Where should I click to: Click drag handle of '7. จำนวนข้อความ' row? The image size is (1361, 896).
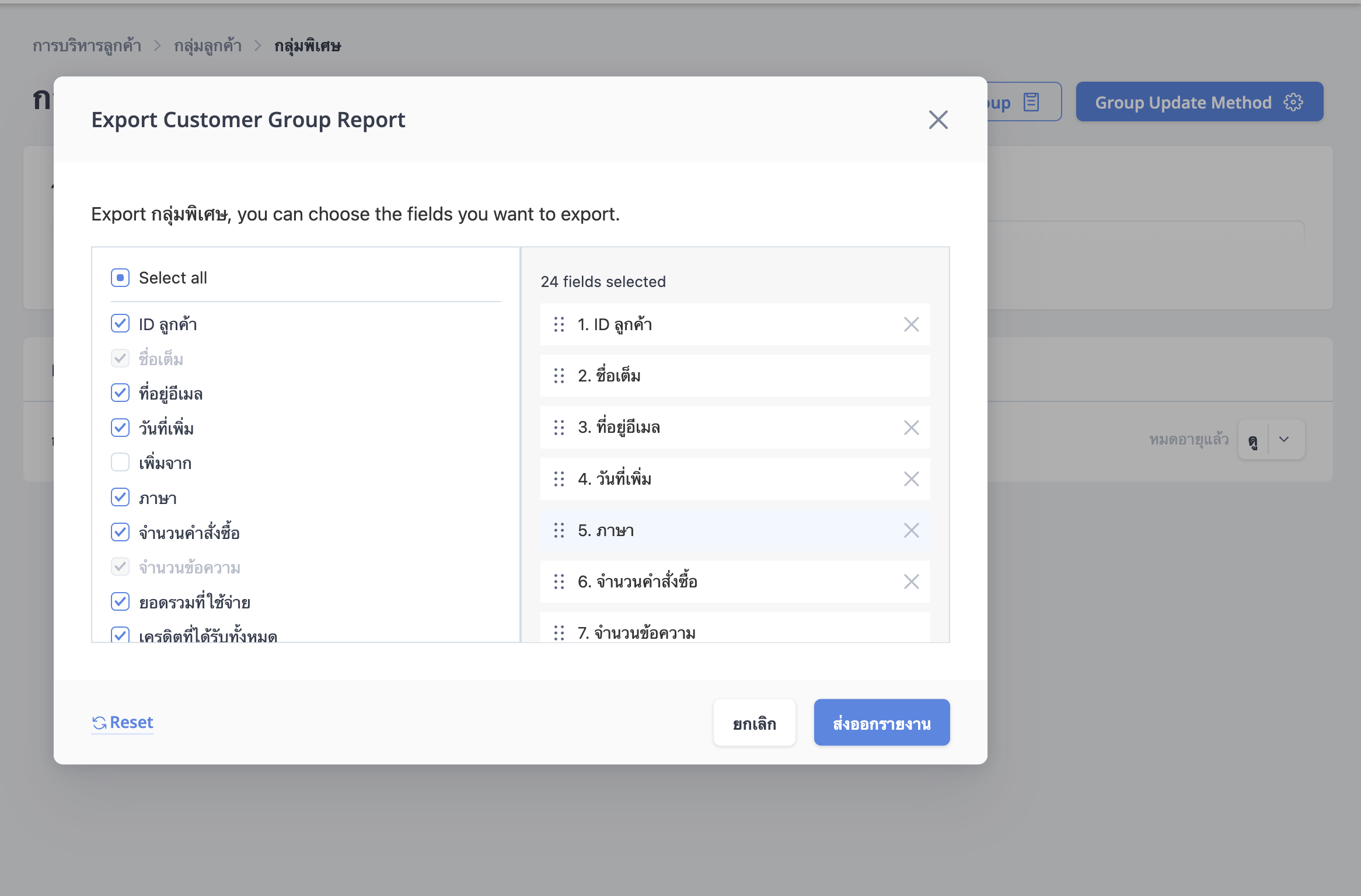pos(559,632)
